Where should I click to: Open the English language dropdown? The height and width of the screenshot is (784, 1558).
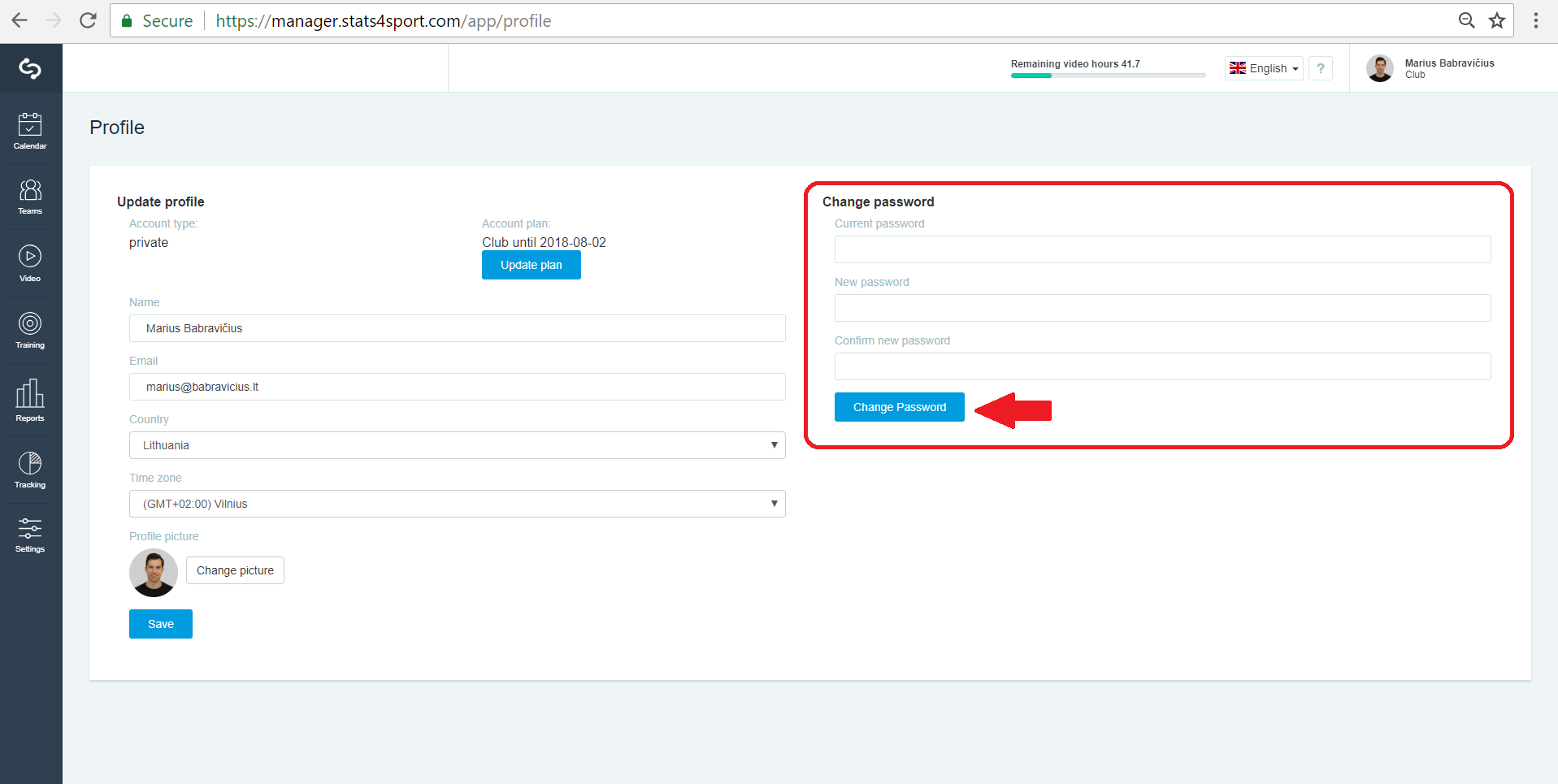1264,68
